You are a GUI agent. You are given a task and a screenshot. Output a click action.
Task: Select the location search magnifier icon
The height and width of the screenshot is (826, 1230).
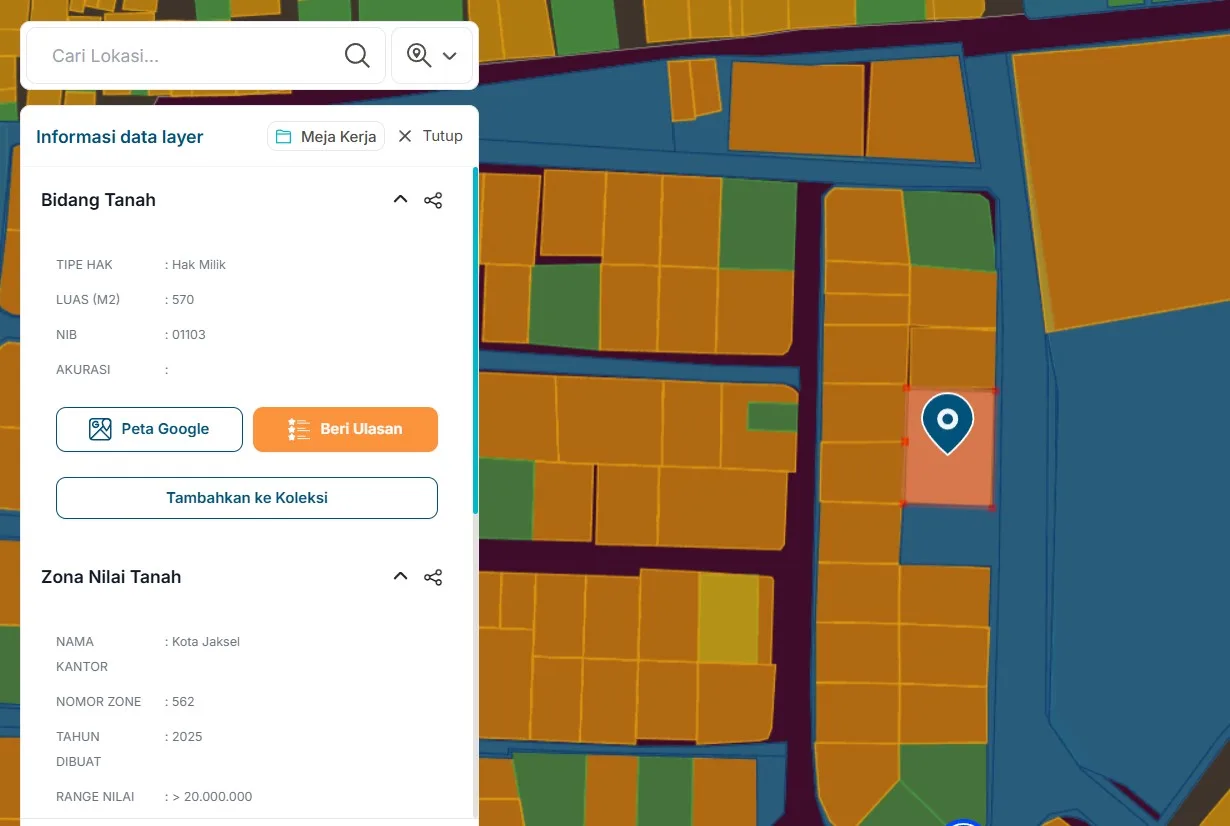tap(357, 55)
